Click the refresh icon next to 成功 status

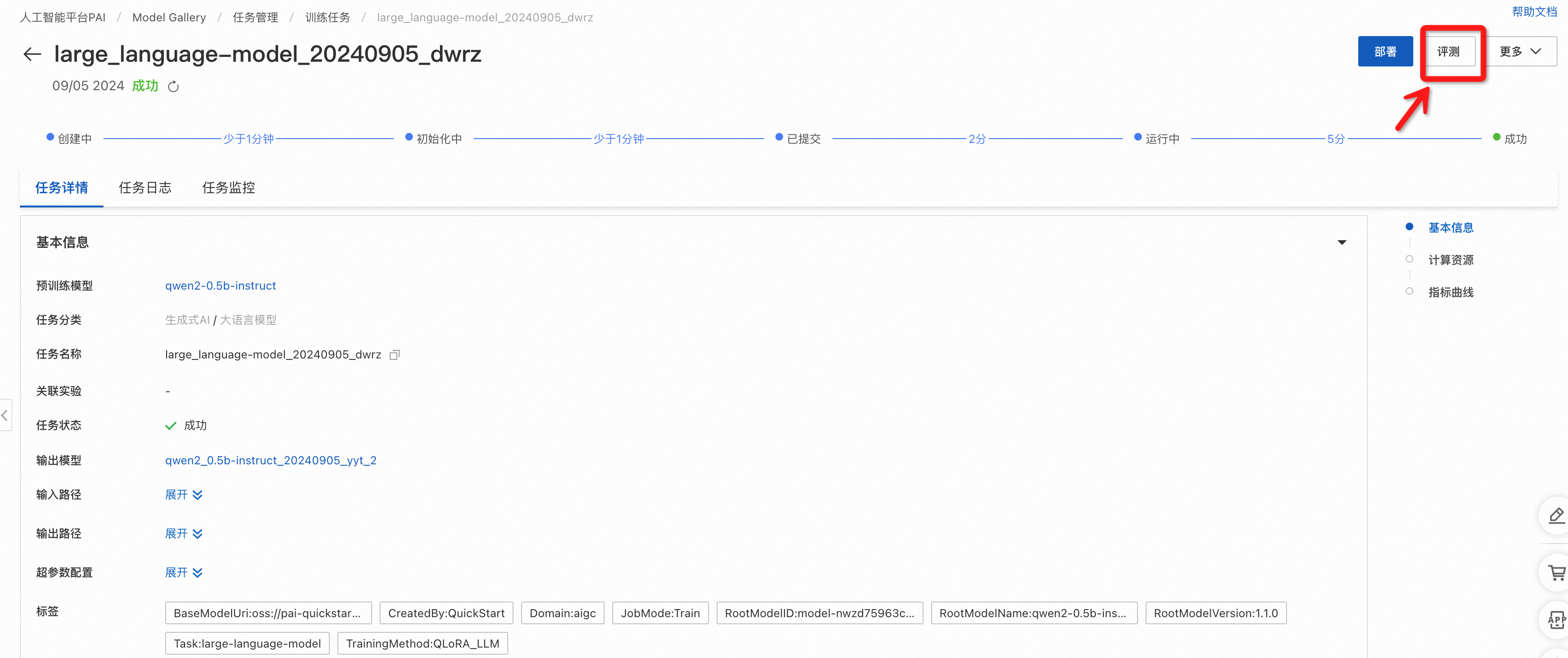coord(174,86)
